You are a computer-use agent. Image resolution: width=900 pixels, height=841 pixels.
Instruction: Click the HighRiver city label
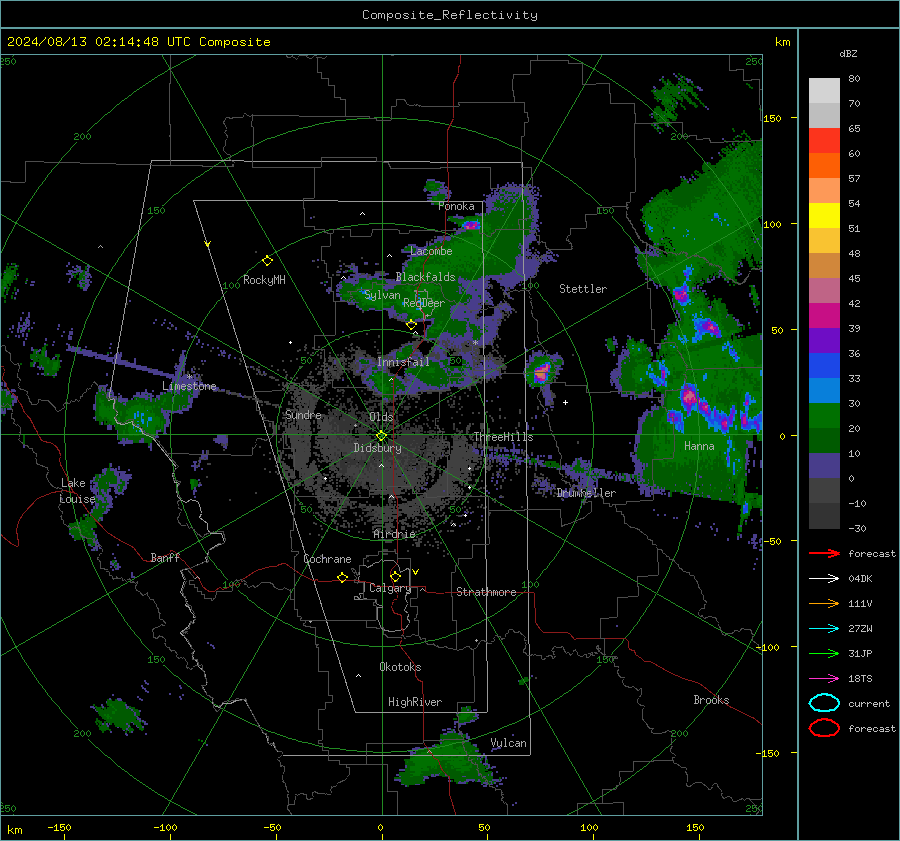pyautogui.click(x=415, y=702)
